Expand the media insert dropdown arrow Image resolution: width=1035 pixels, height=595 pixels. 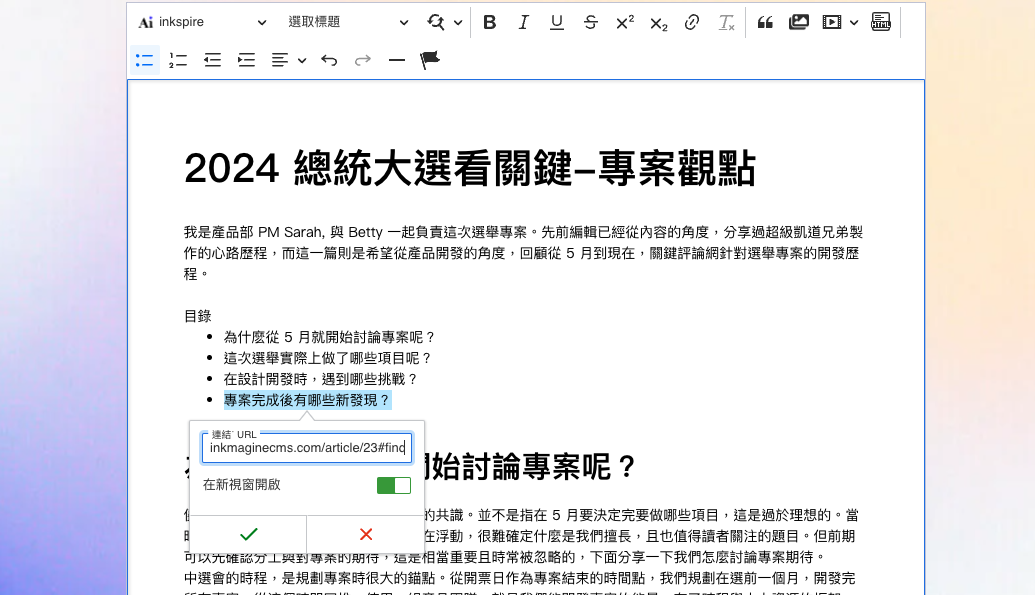pyautogui.click(x=853, y=22)
